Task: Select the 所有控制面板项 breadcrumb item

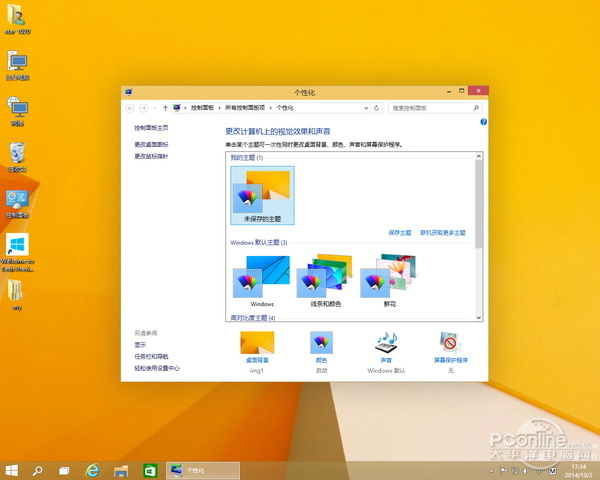Action: (245, 107)
